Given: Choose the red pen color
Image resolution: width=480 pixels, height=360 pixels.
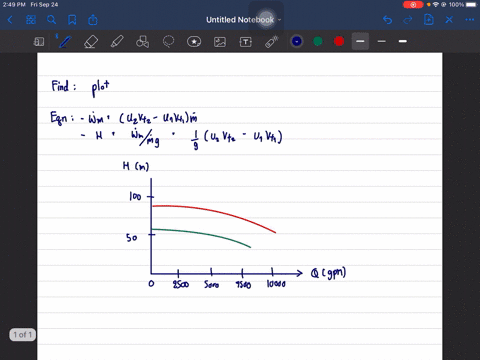Looking at the screenshot, I should coord(339,41).
